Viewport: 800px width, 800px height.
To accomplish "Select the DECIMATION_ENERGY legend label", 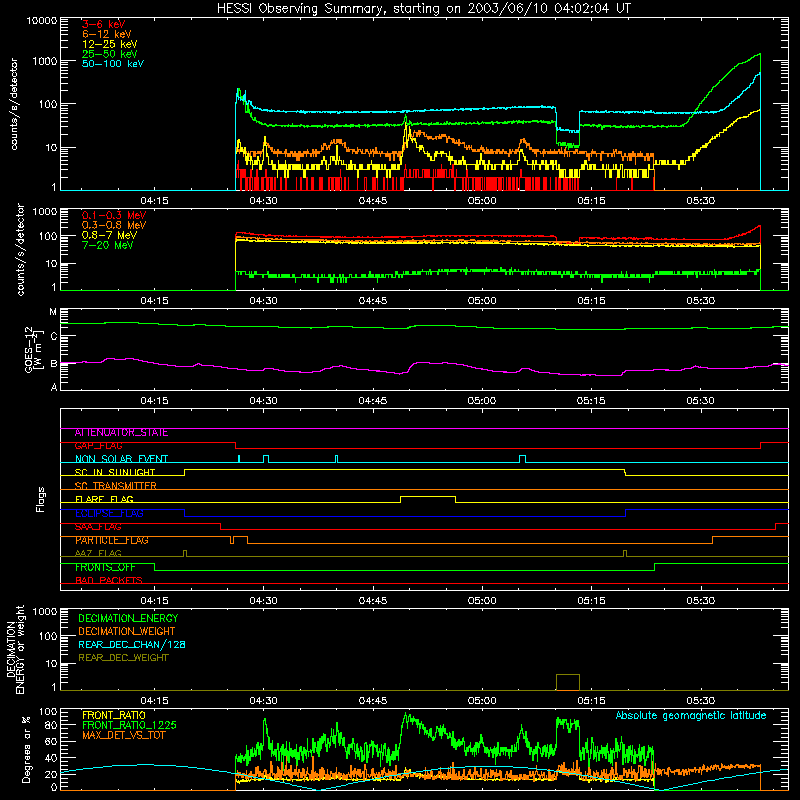I will pyautogui.click(x=128, y=618).
